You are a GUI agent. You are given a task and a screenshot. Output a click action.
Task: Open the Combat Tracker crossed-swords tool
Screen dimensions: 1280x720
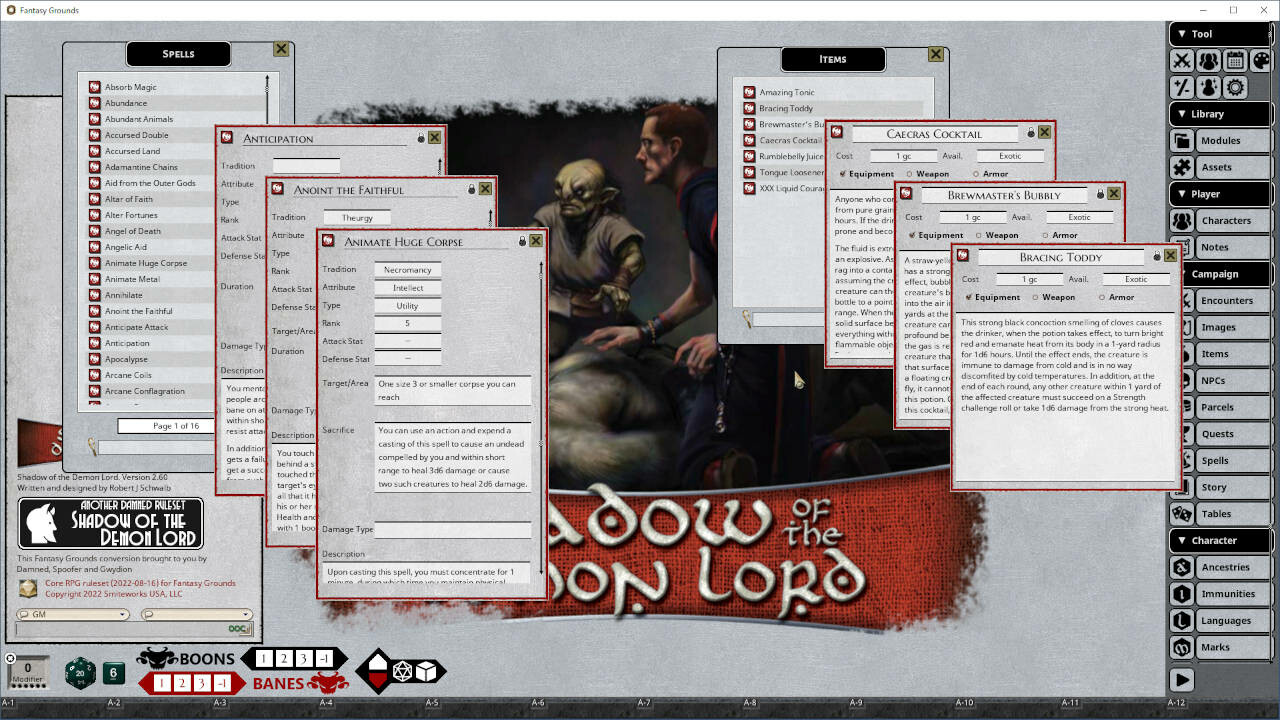click(1182, 60)
